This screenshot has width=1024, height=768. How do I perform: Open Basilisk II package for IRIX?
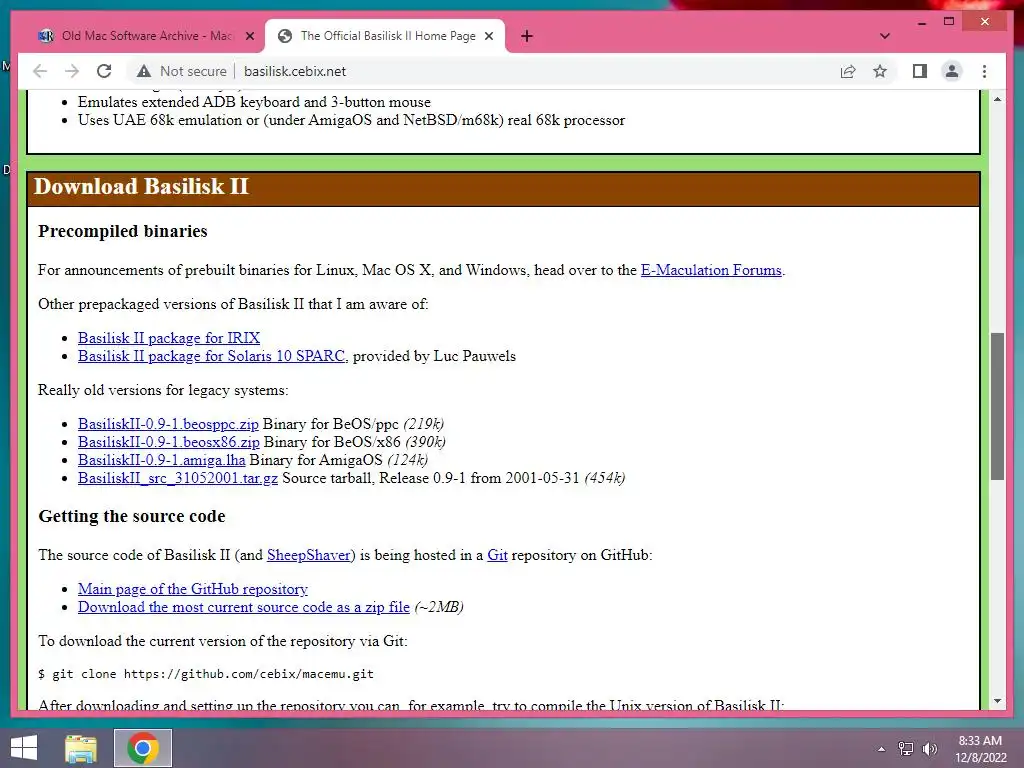pos(168,338)
